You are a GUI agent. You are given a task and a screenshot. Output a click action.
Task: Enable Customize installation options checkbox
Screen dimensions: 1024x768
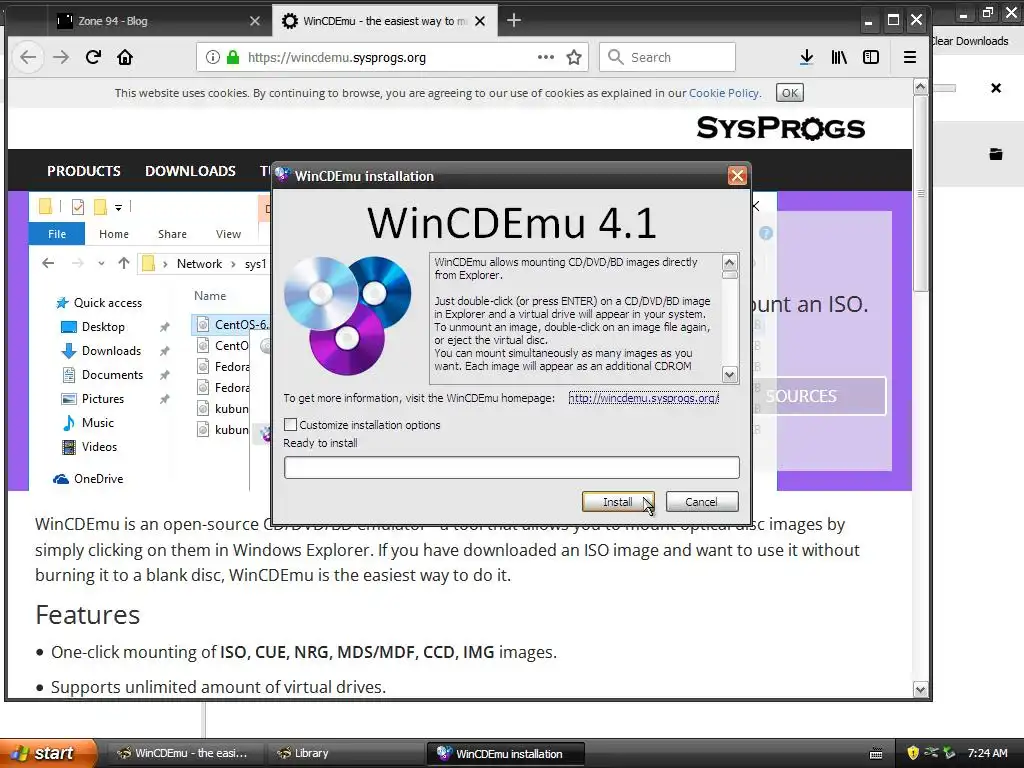tap(291, 424)
